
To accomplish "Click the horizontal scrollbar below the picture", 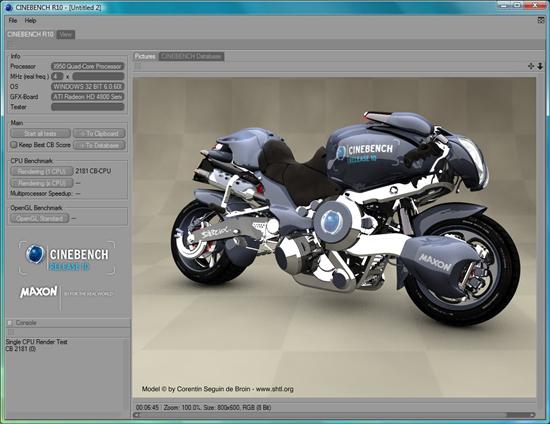I will coord(334,415).
